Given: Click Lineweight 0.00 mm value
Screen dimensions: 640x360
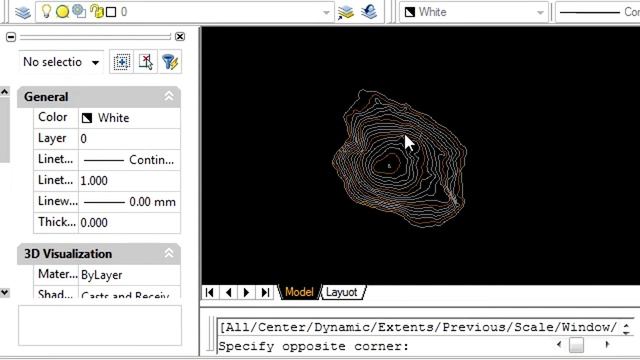Looking at the screenshot, I should pyautogui.click(x=129, y=202).
